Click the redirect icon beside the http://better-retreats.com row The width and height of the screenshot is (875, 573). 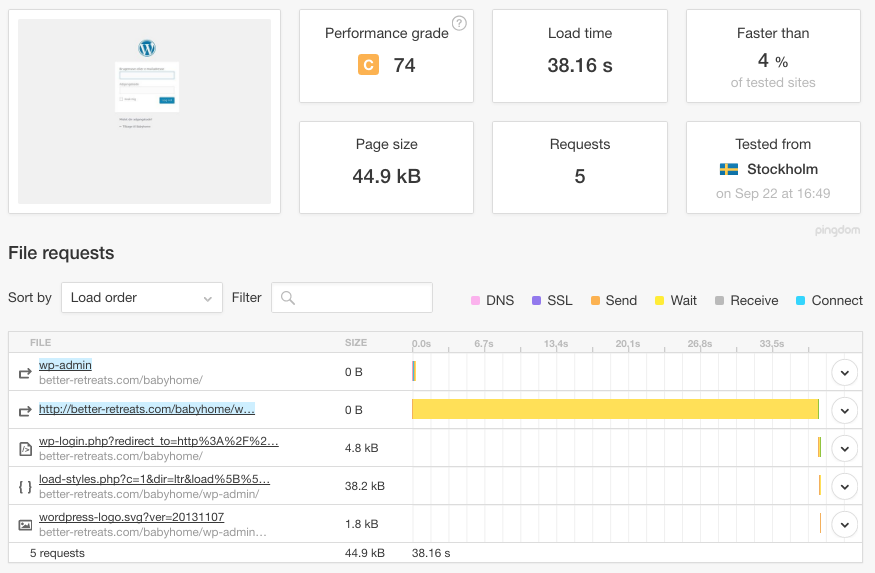pos(25,410)
